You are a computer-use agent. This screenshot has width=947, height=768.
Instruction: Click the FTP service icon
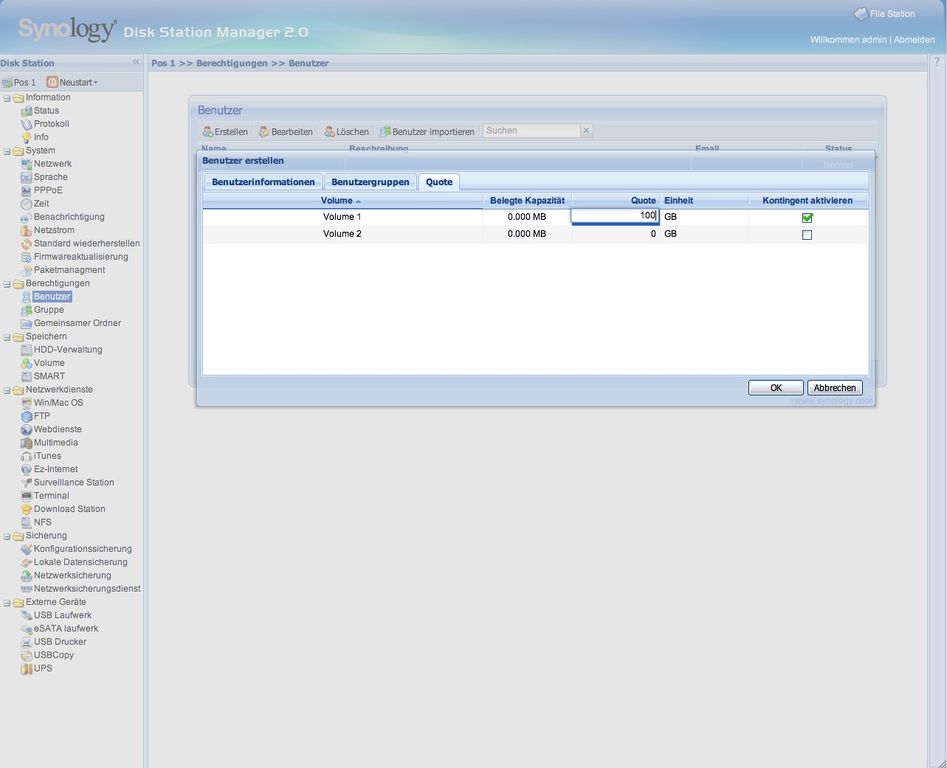pos(27,416)
